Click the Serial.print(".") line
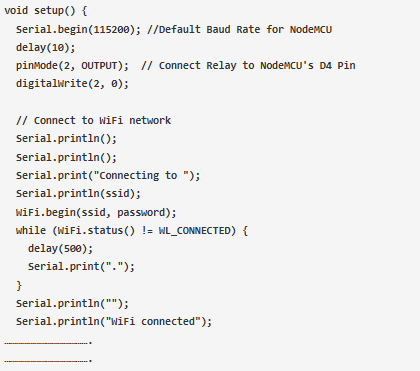This screenshot has height=371, width=420. [x=81, y=266]
